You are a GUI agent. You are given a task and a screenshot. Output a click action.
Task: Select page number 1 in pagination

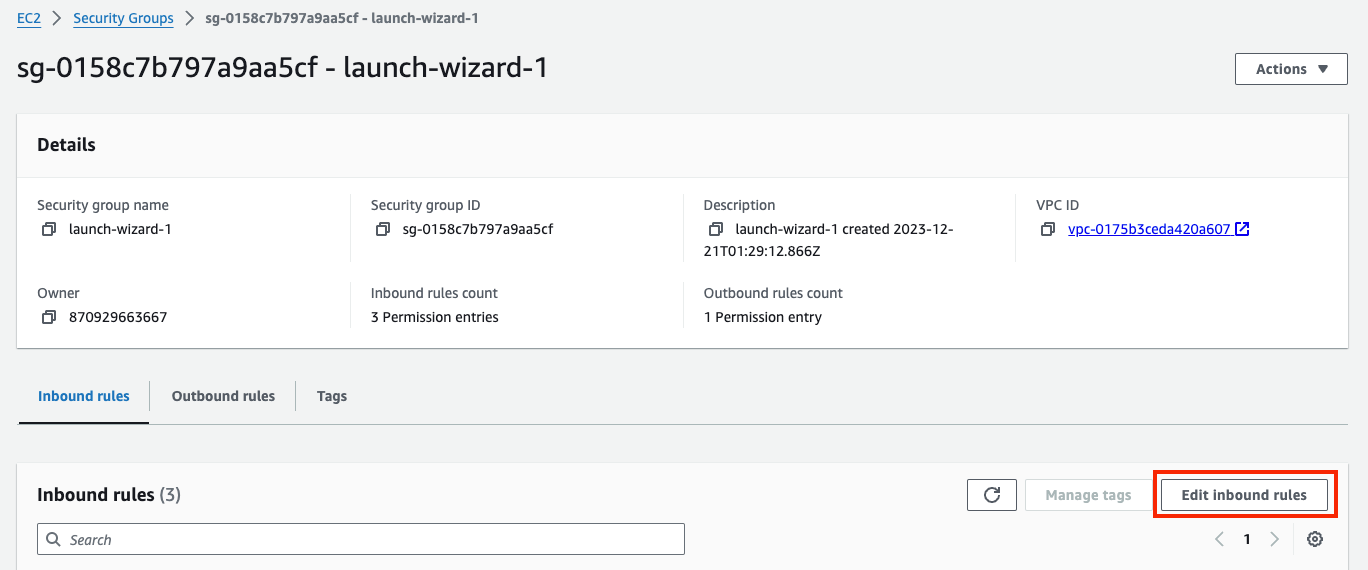point(1247,539)
